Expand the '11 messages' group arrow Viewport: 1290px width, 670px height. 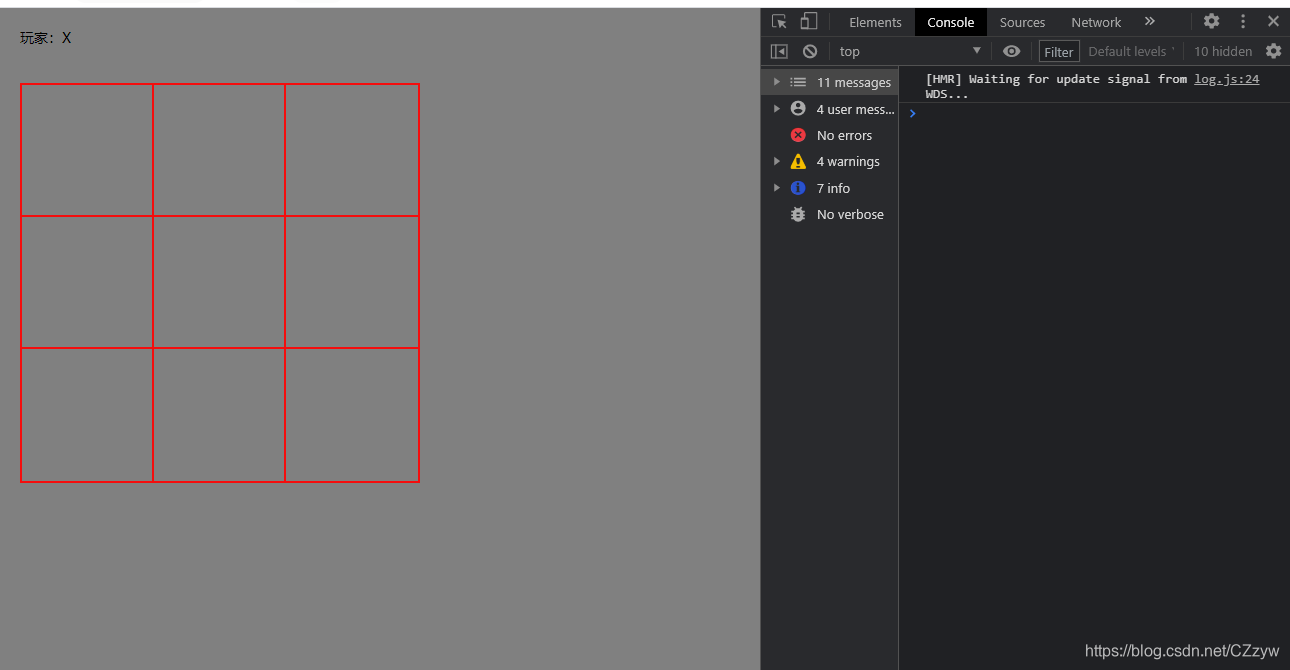click(x=777, y=82)
